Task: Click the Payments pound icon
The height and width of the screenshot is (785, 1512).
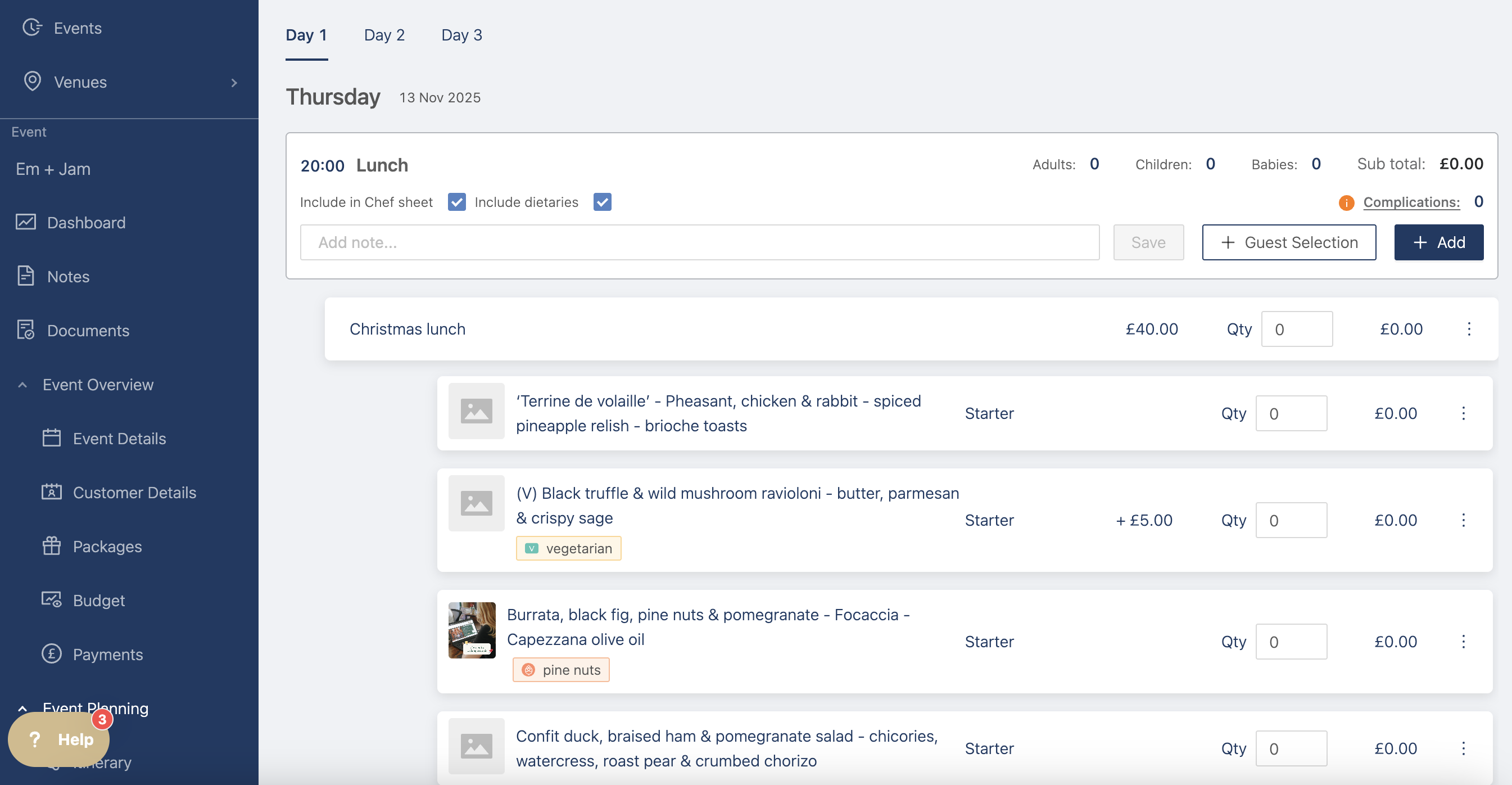Action: [x=52, y=653]
